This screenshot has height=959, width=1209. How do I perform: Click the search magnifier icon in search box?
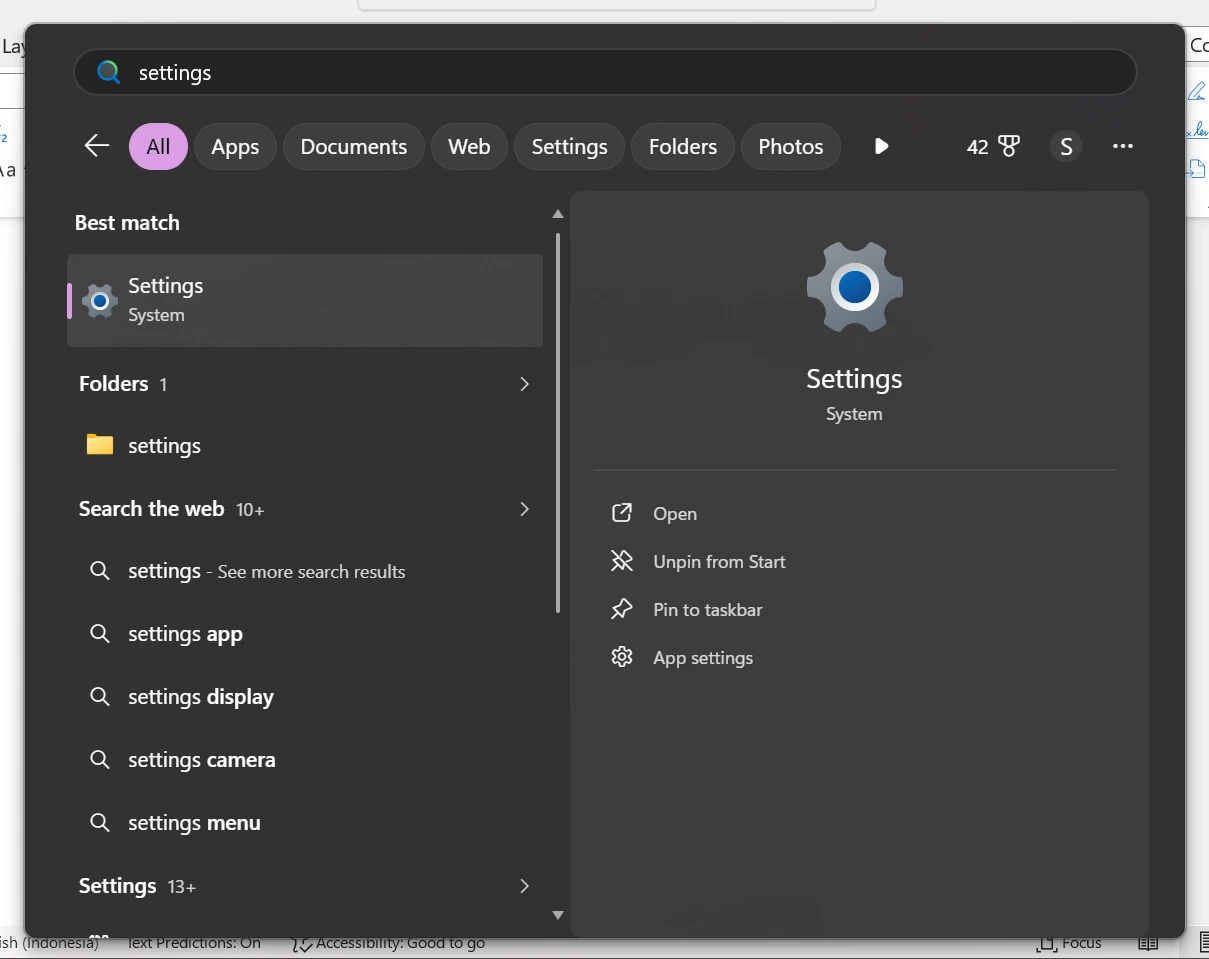[108, 72]
